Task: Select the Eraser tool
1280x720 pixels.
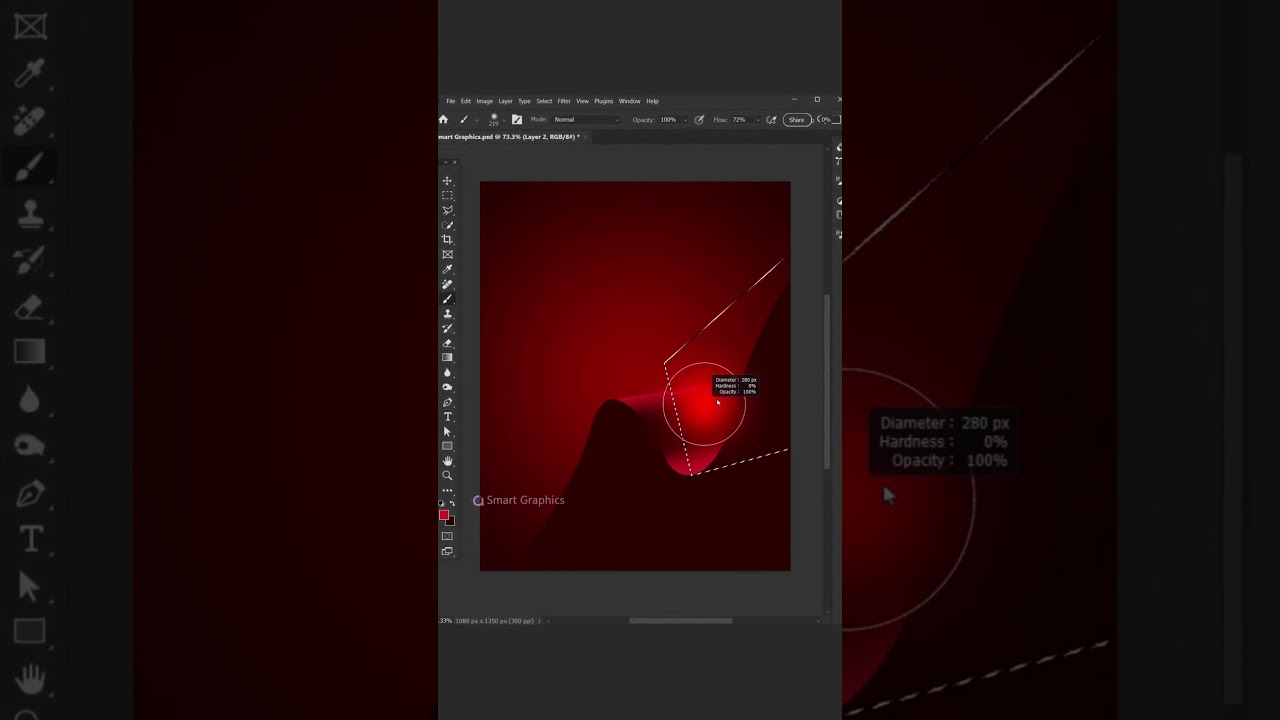Action: 447,343
